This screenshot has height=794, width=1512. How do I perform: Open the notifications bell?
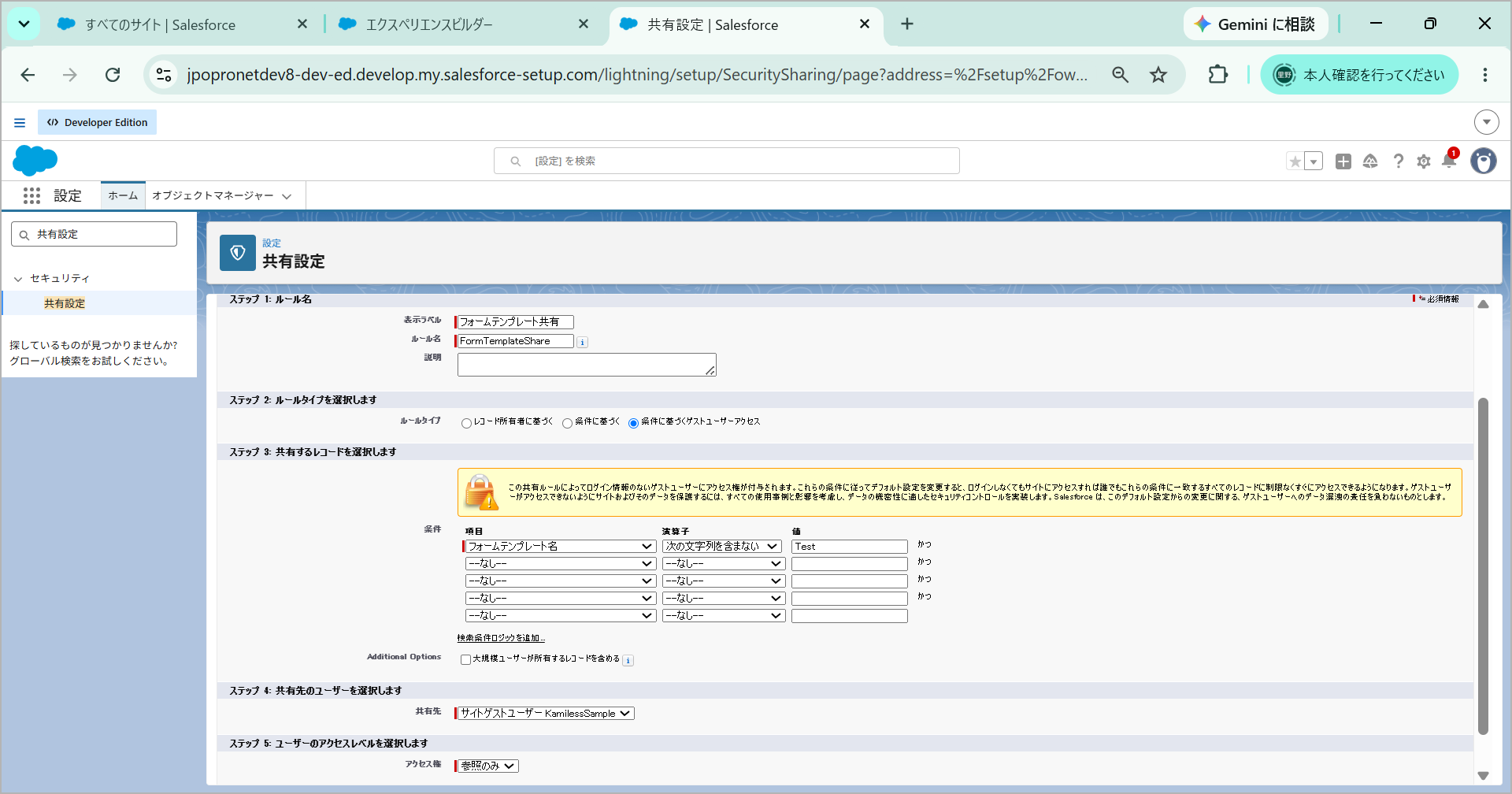point(1449,161)
